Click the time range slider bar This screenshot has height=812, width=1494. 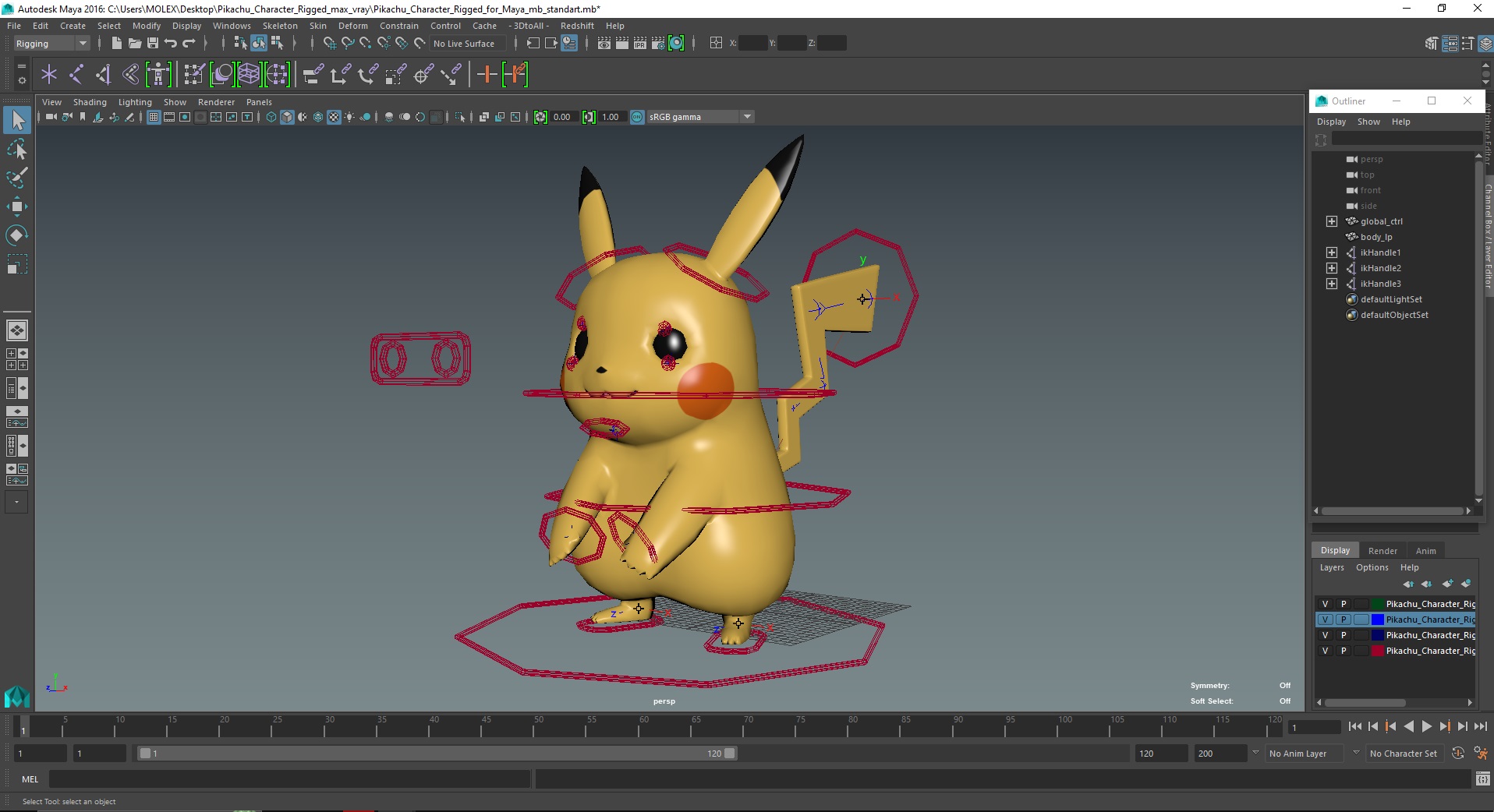click(436, 754)
